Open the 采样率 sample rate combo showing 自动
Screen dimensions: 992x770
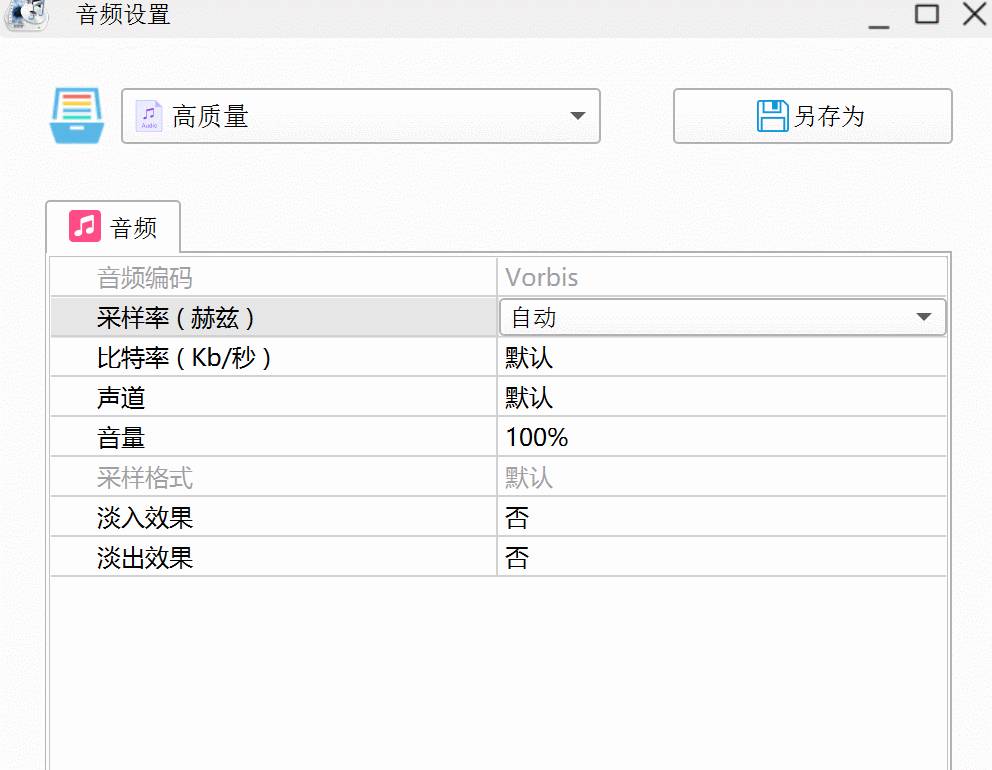700,315
